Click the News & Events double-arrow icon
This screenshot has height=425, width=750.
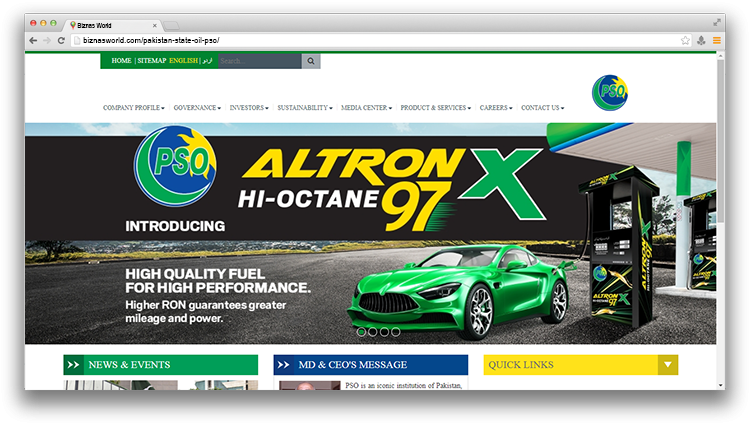tap(73, 365)
